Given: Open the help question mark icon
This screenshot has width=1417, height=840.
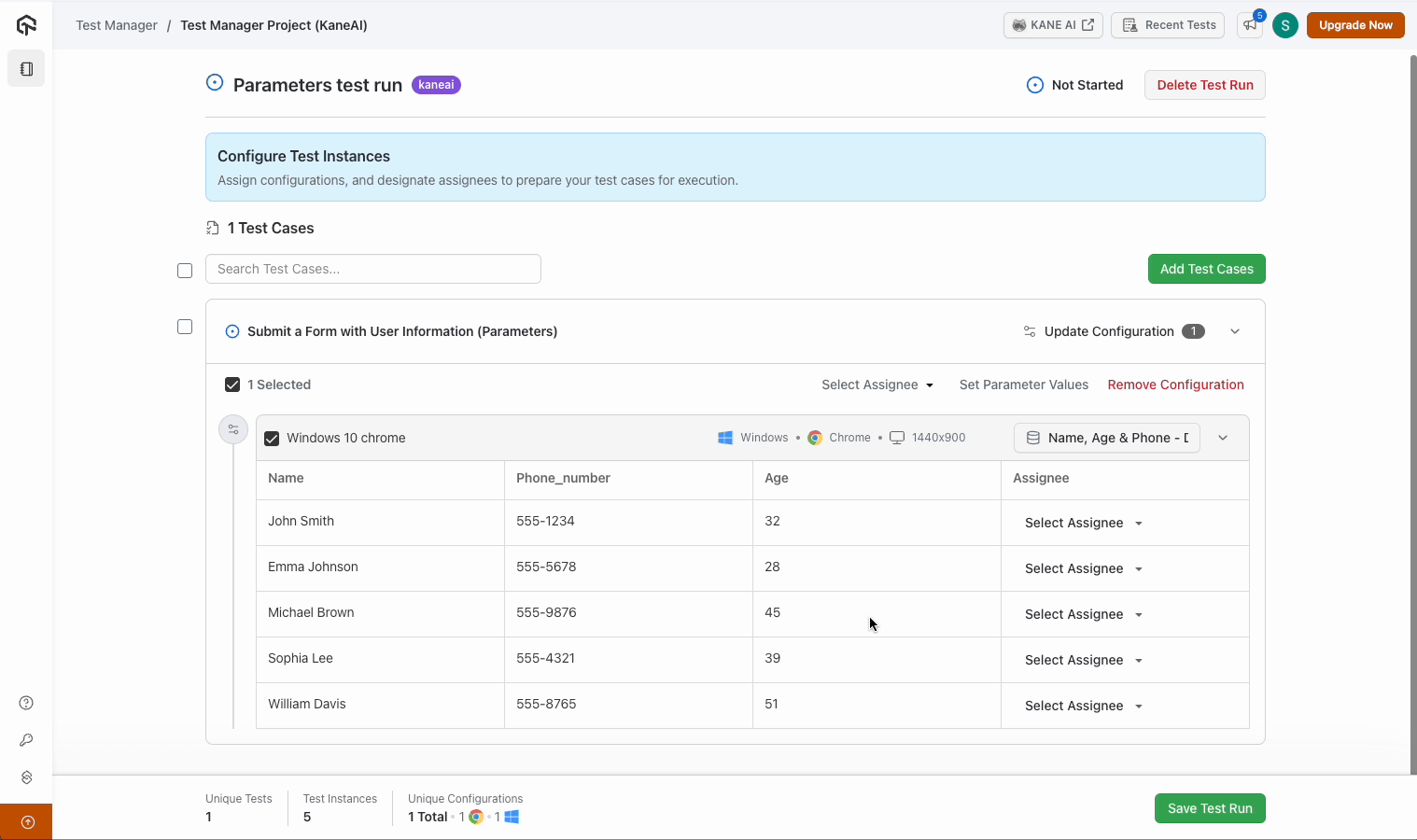Looking at the screenshot, I should point(26,703).
